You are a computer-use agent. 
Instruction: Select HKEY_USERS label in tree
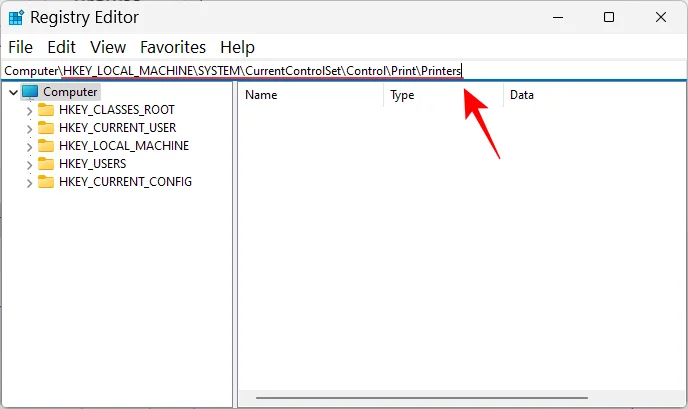(93, 164)
